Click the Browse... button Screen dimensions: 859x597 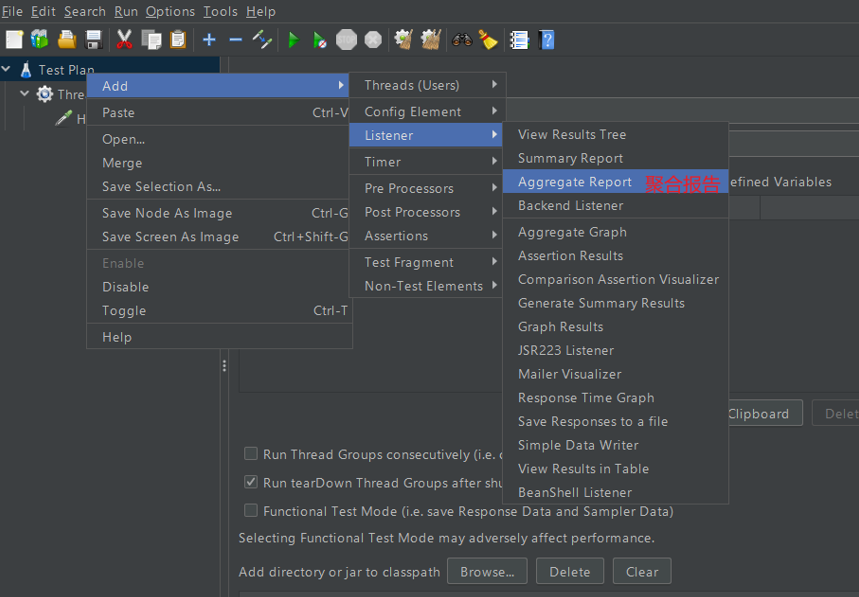[487, 571]
